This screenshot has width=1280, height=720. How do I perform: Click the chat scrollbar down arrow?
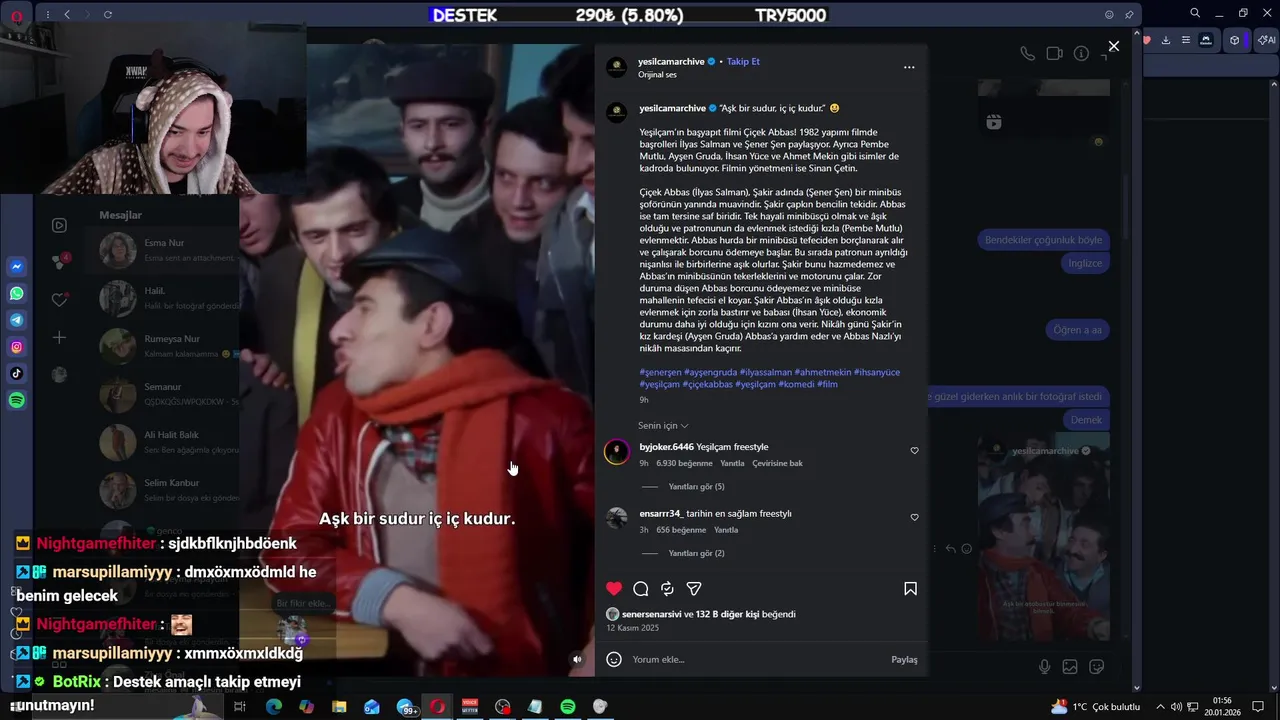click(1135, 688)
